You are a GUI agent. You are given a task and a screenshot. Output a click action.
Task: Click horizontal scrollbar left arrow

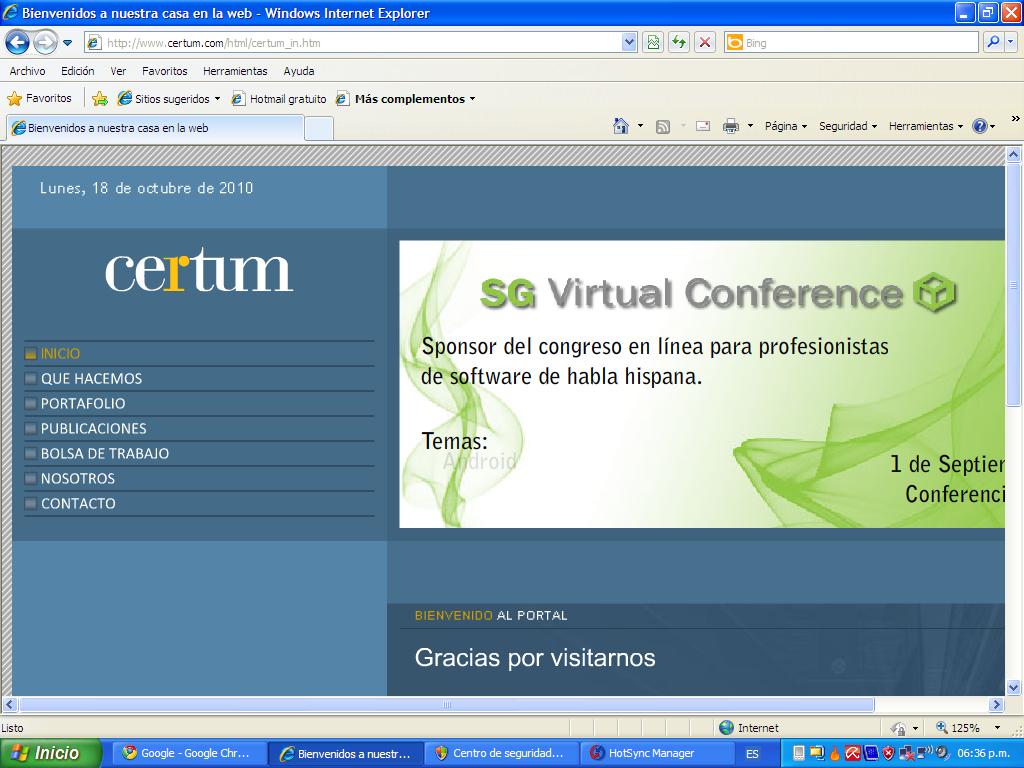10,705
